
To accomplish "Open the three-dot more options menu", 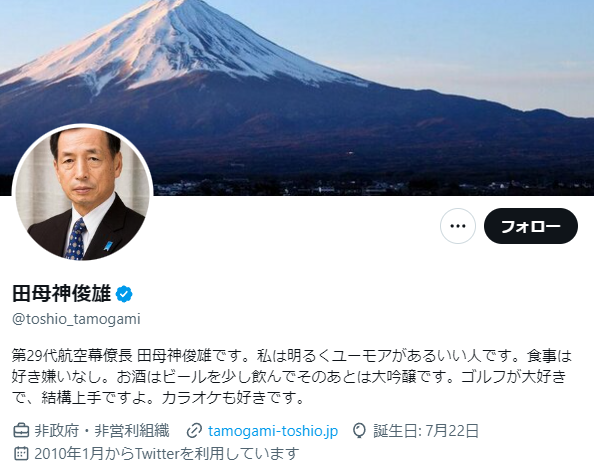I will [458, 226].
